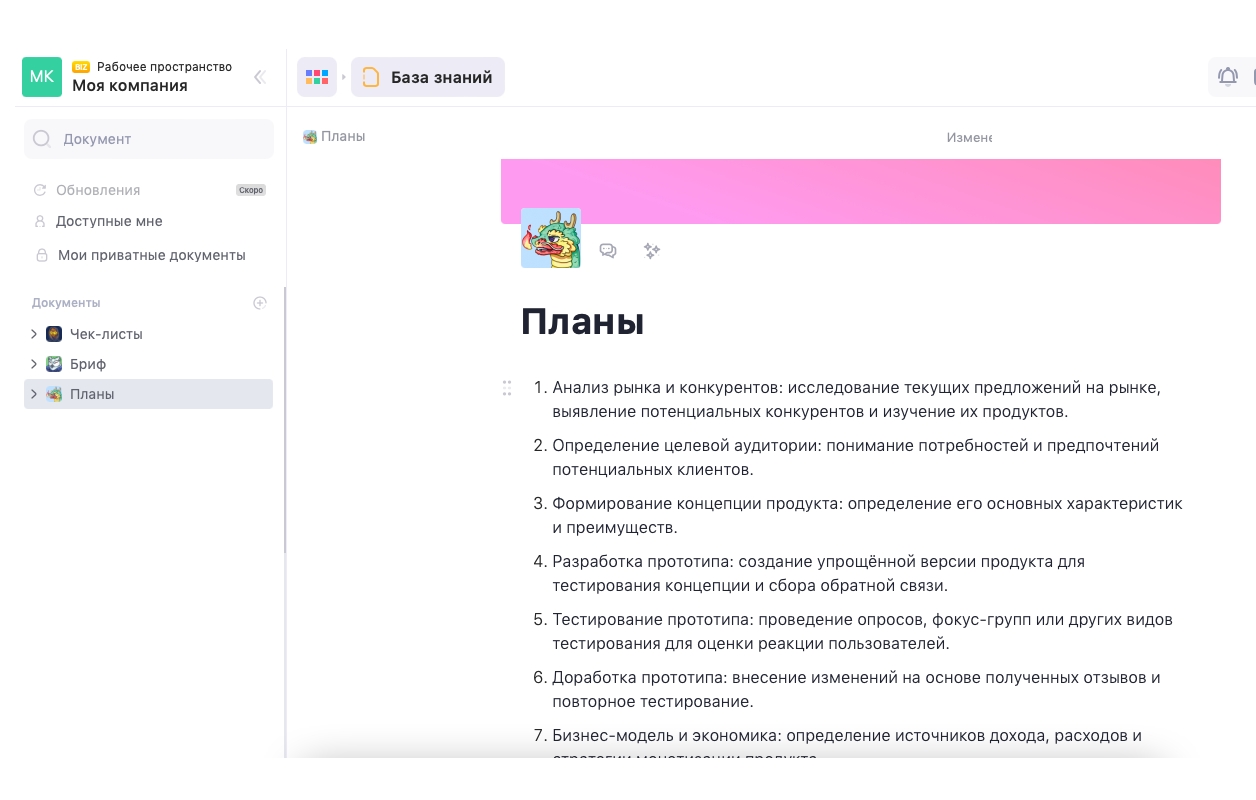
Task: Open База знаний breadcrumb item
Action: [x=428, y=77]
